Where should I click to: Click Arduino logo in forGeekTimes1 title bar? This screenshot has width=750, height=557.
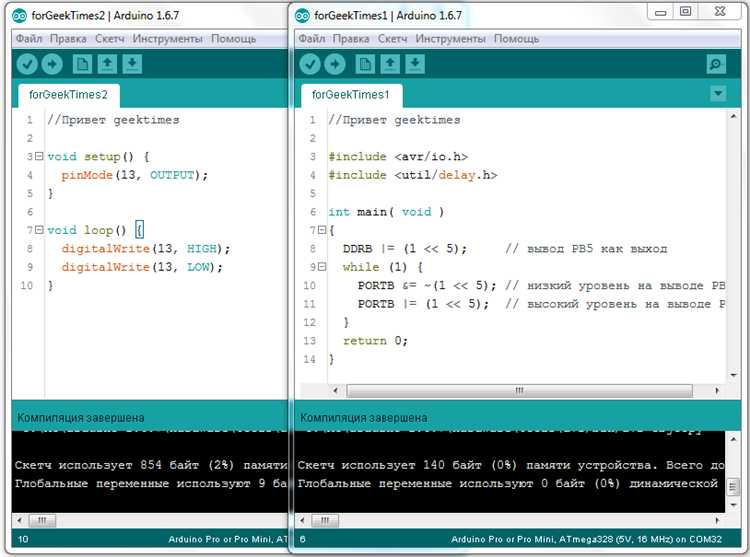pyautogui.click(x=302, y=16)
